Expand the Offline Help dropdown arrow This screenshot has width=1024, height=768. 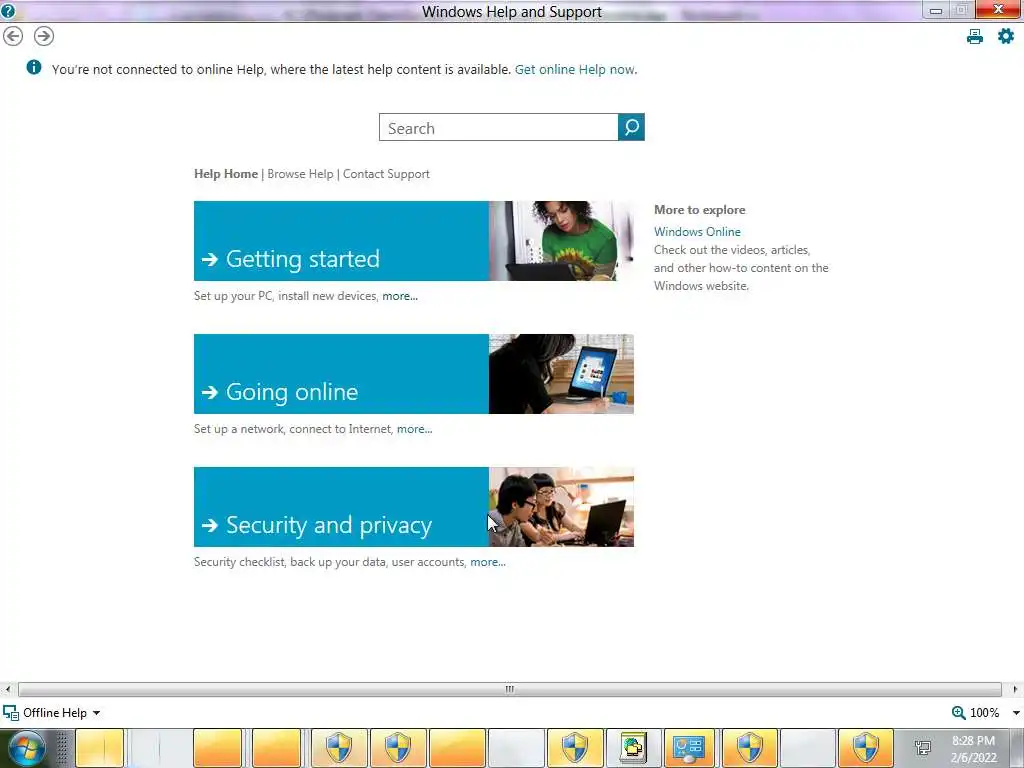(x=97, y=713)
